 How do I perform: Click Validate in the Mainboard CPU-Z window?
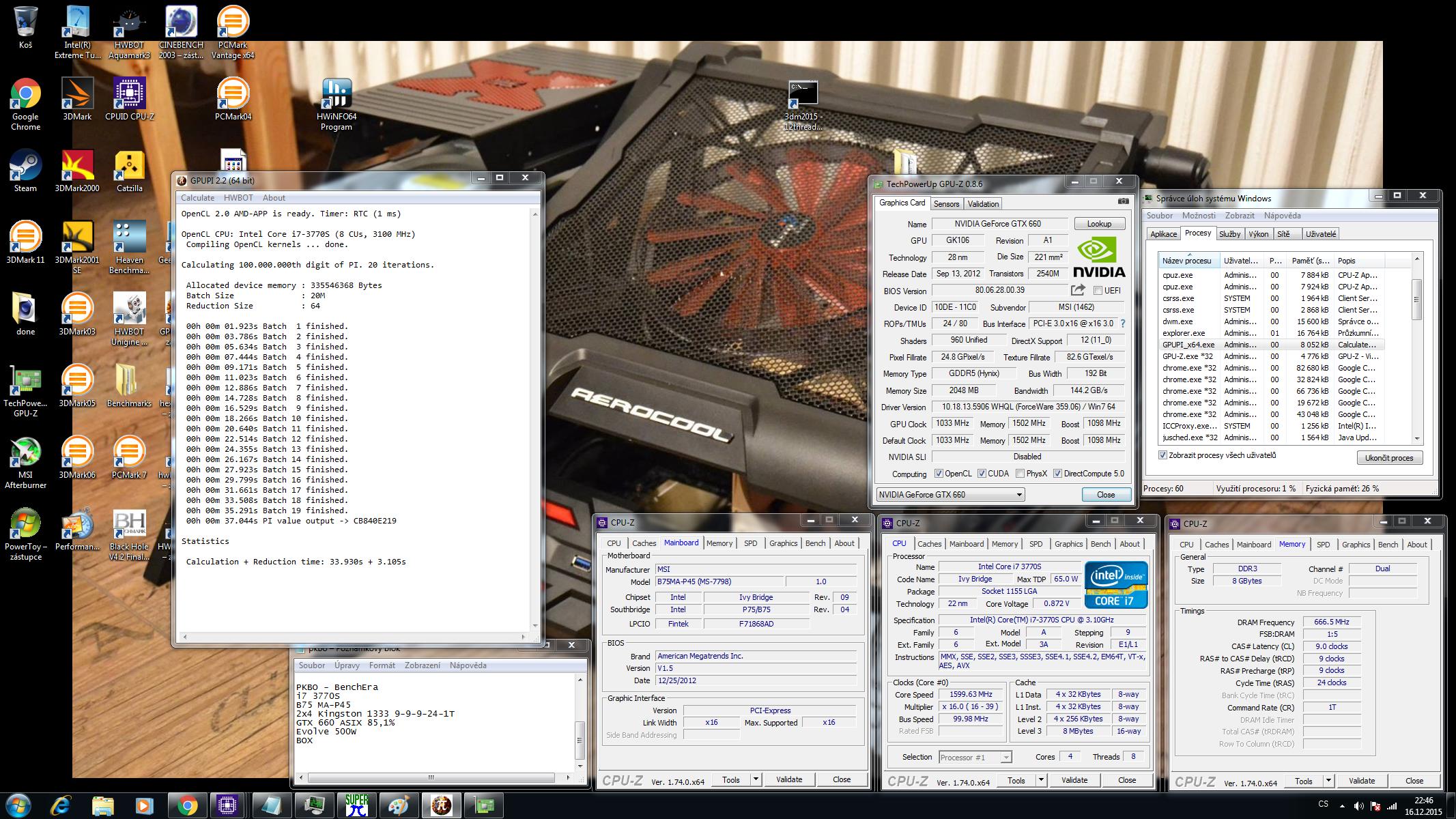pyautogui.click(x=789, y=779)
